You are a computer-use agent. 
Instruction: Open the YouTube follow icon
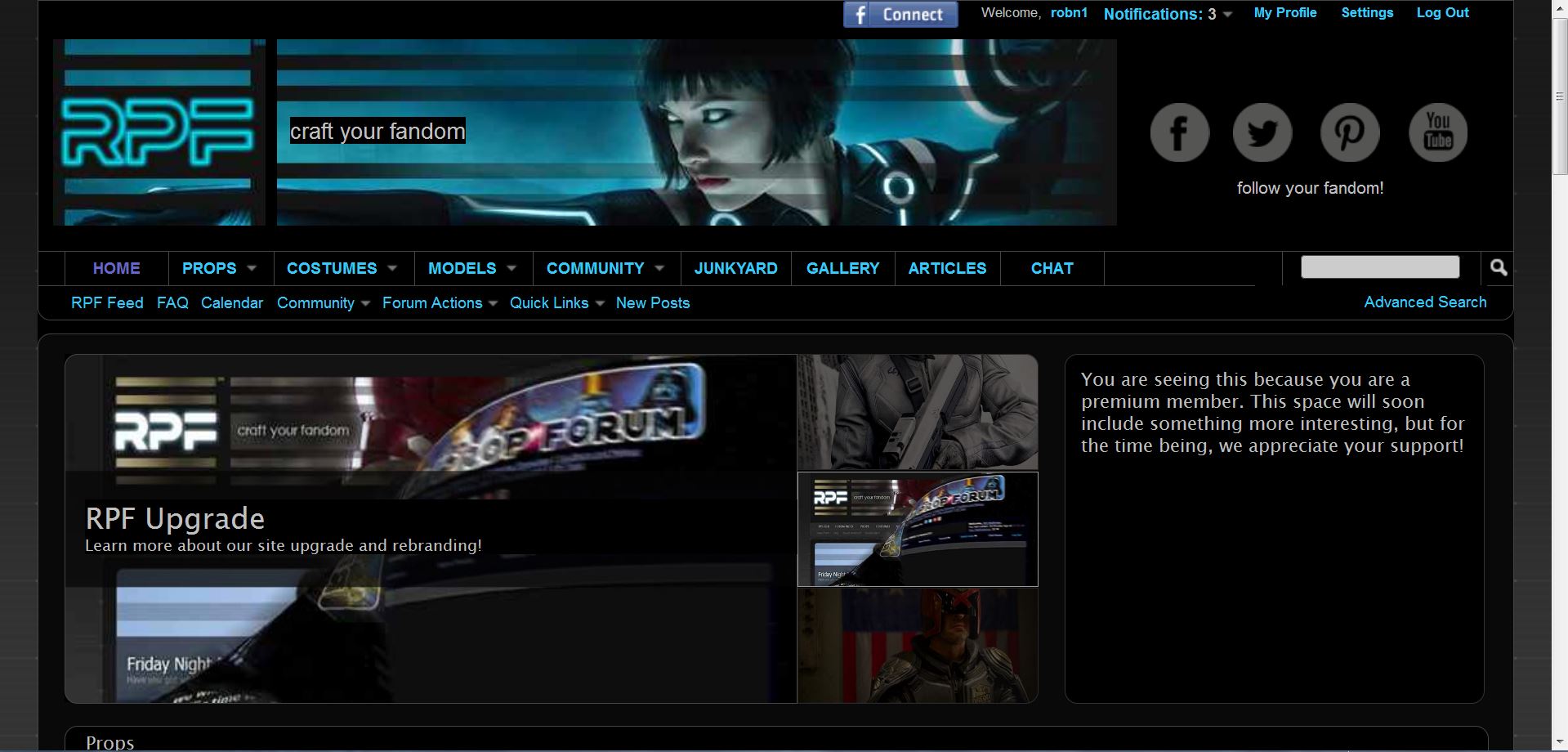pos(1438,132)
